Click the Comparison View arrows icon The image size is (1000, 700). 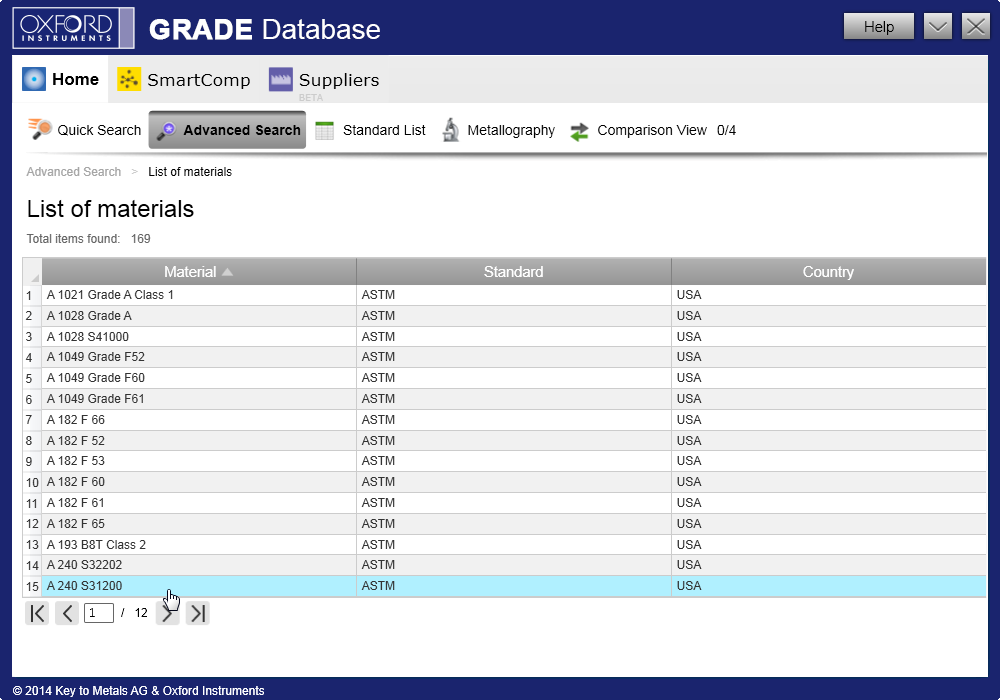tap(579, 131)
